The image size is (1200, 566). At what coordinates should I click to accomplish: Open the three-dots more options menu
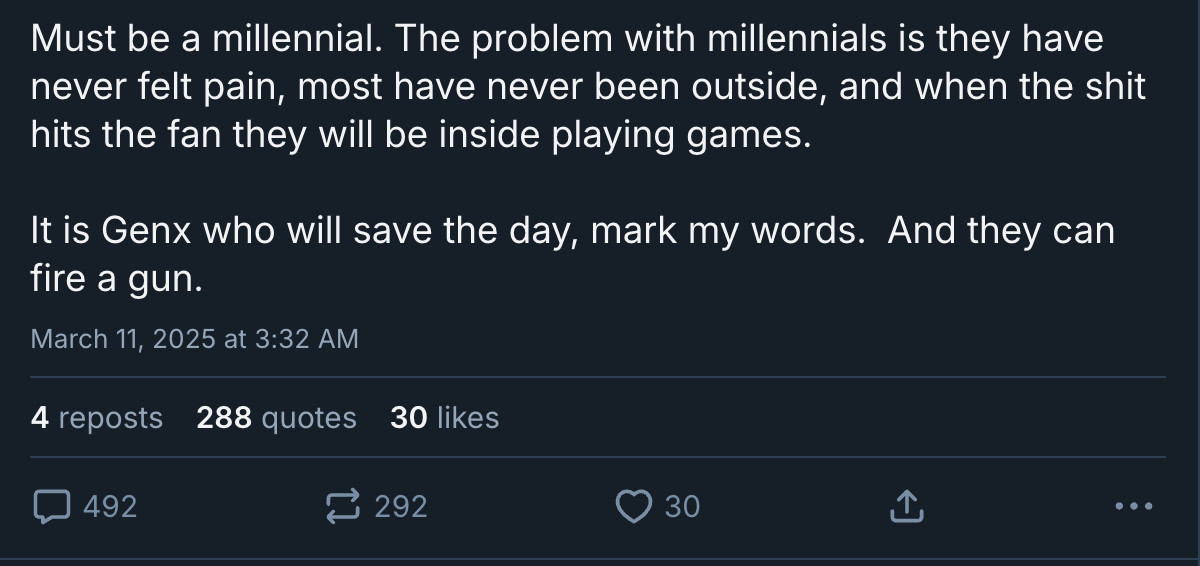[1134, 507]
